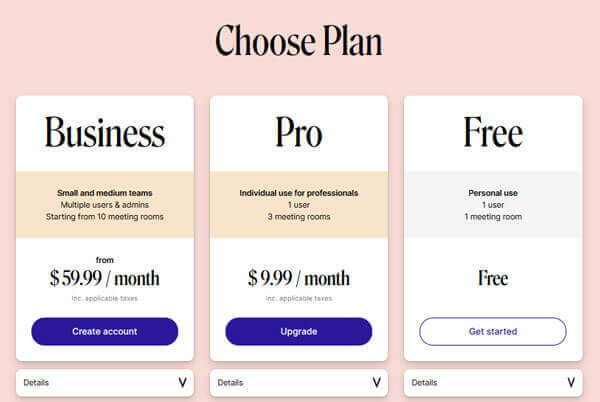Expand the Business plan Details chevron
This screenshot has height=402, width=600.
(x=182, y=382)
